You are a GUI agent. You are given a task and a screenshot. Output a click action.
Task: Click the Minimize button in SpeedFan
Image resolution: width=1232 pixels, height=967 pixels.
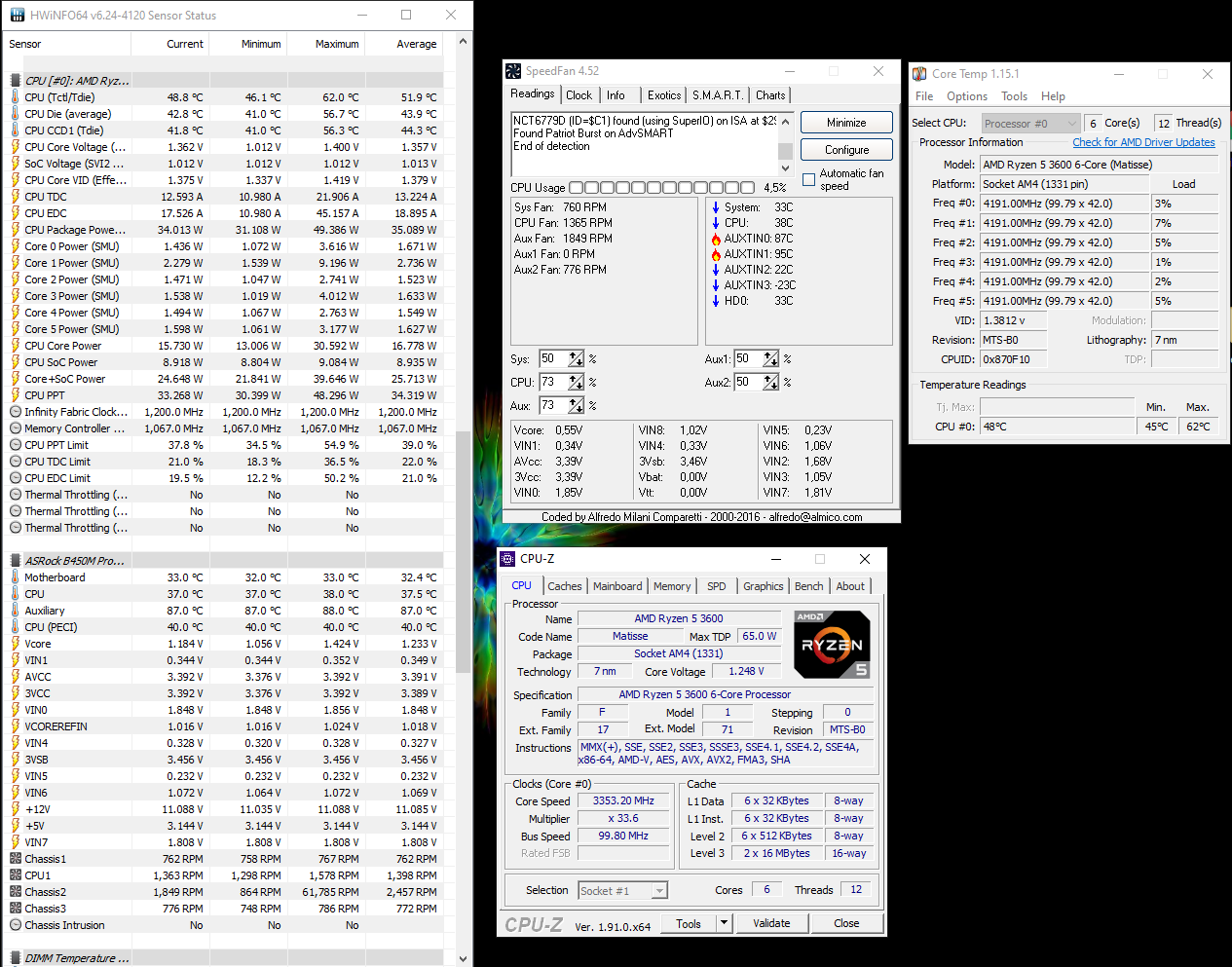point(846,123)
